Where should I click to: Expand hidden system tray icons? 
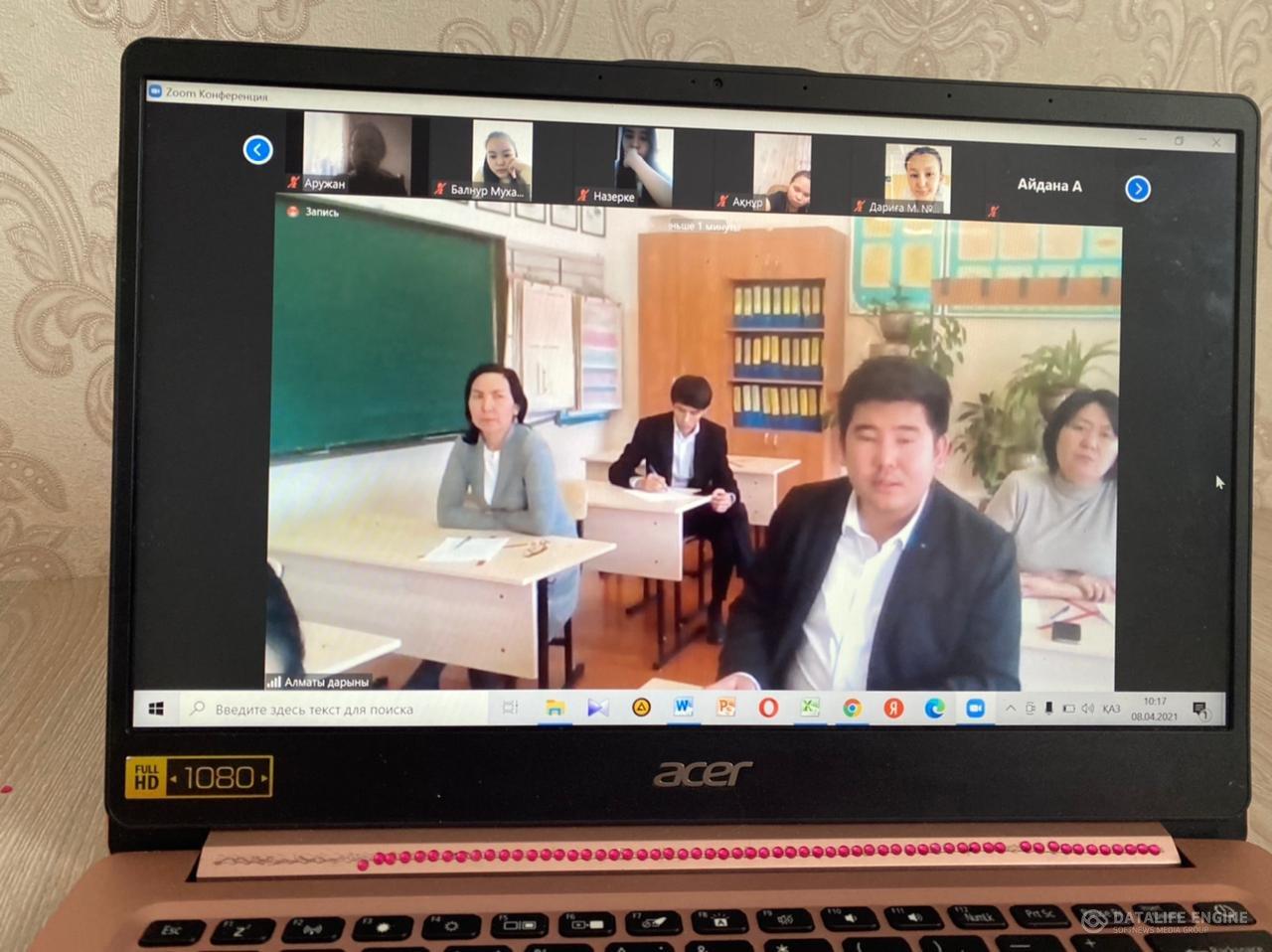(1011, 709)
